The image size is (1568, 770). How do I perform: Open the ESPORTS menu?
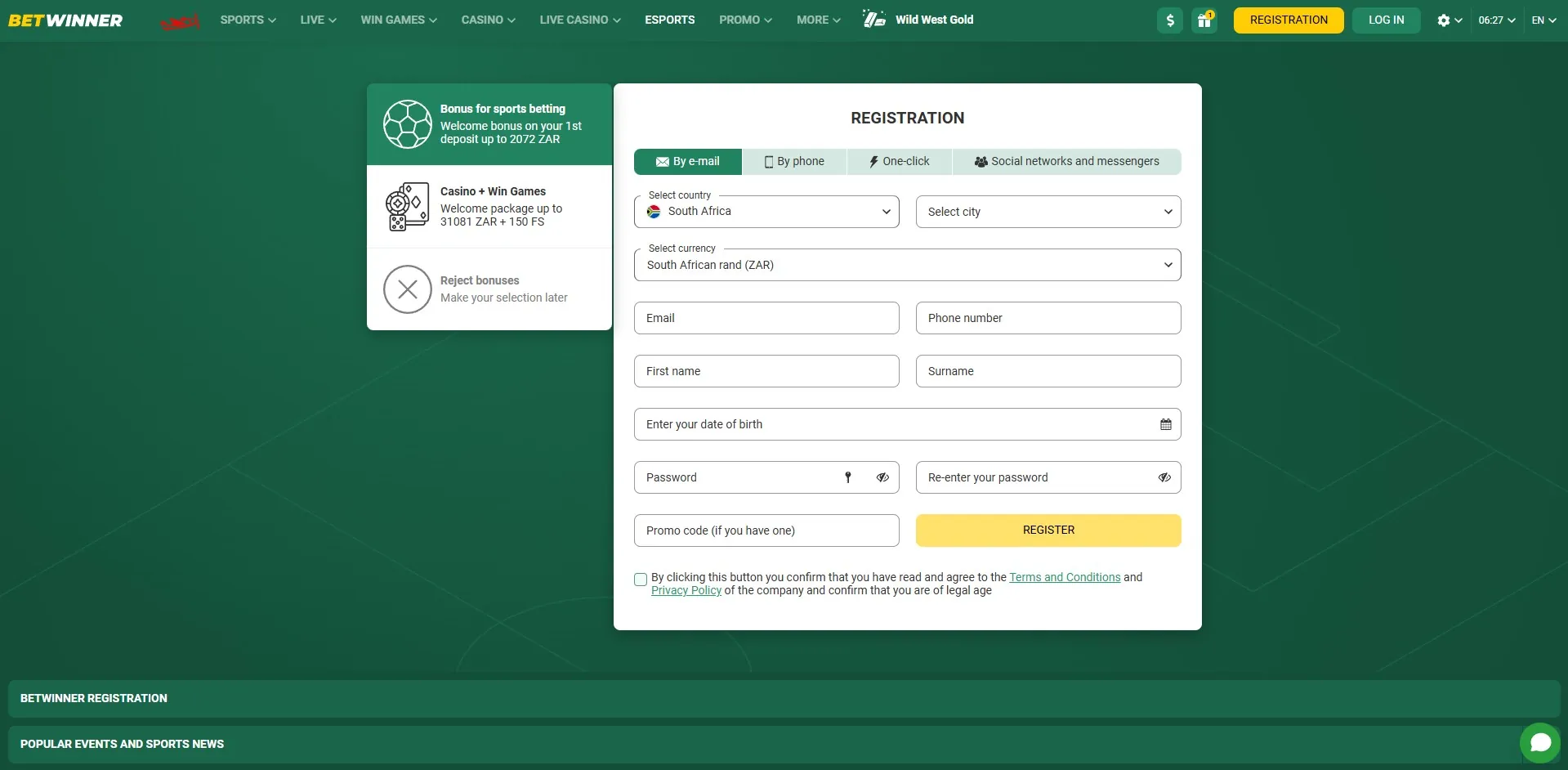[x=668, y=20]
